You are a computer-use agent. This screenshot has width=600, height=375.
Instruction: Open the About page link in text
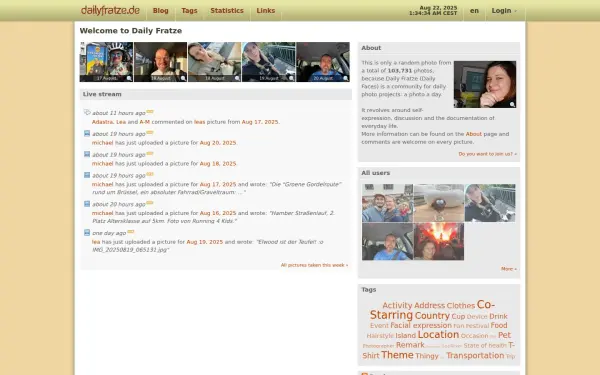point(473,134)
